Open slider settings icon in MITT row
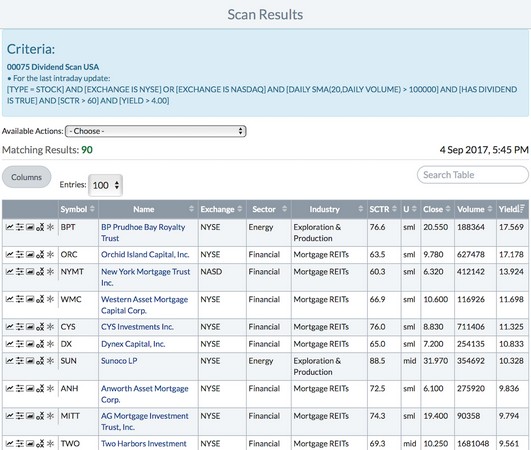This screenshot has width=531, height=450. (20, 416)
